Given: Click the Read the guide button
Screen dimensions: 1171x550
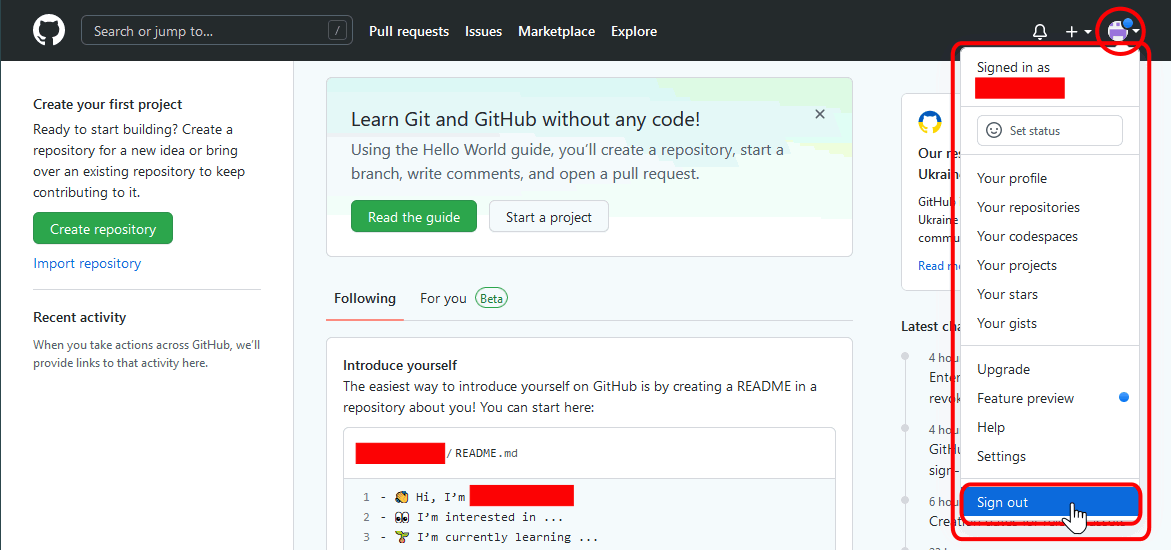Looking at the screenshot, I should (414, 217).
